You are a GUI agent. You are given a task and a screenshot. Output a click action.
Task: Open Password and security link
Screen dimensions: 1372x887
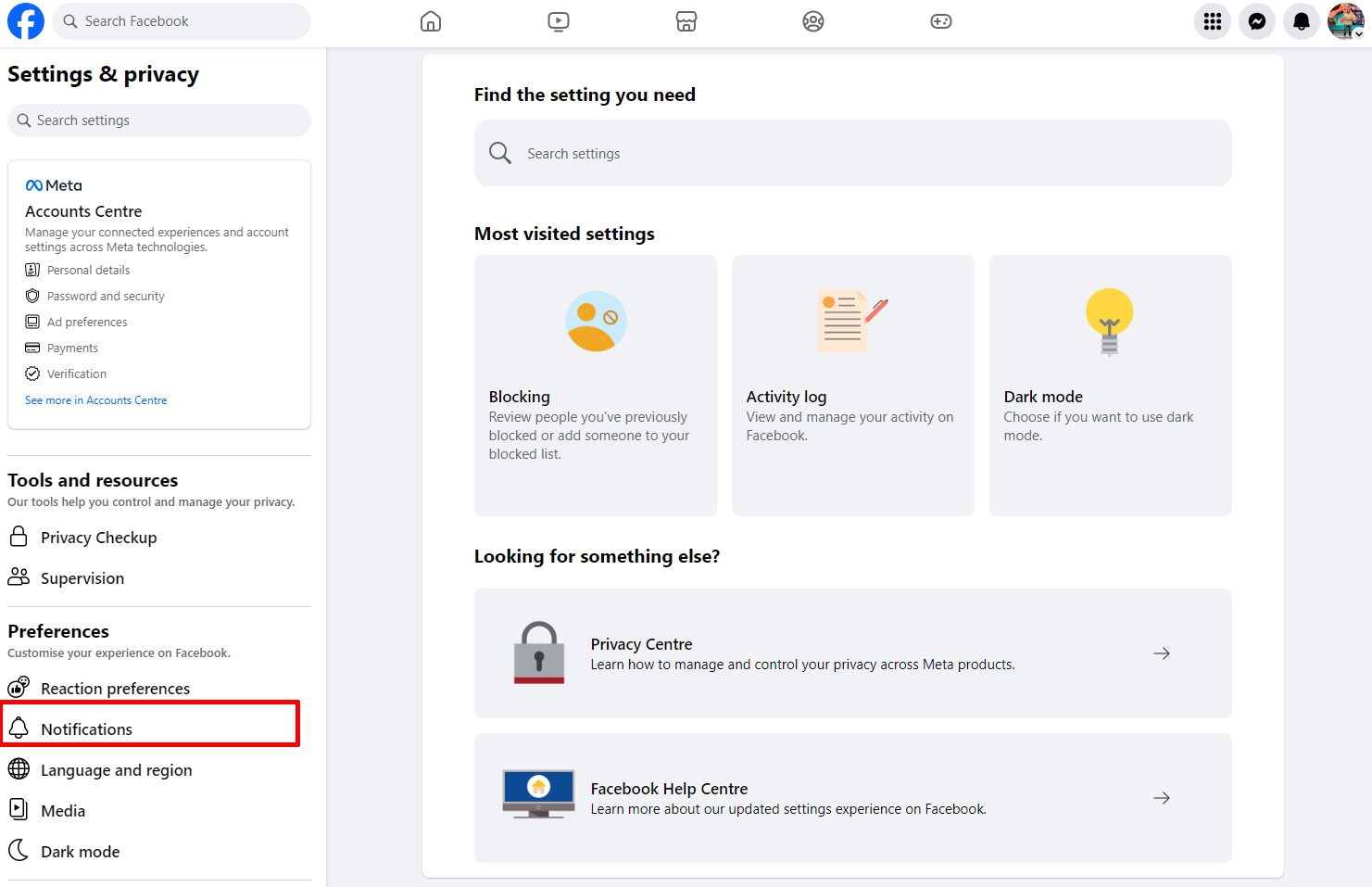pyautogui.click(x=106, y=297)
